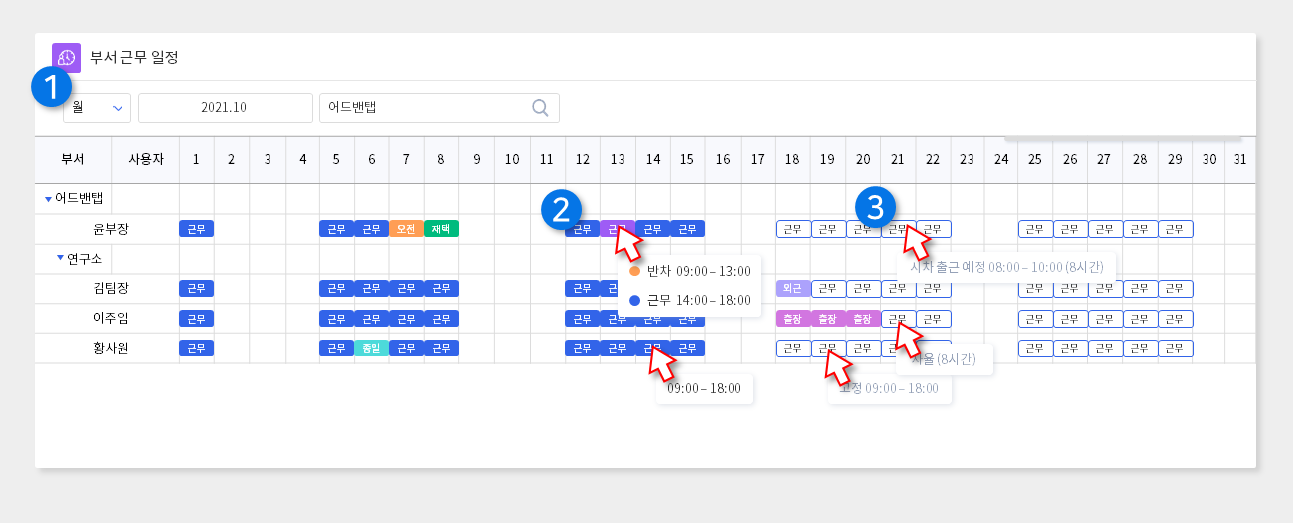Click the 2021.10 date field

225,108
